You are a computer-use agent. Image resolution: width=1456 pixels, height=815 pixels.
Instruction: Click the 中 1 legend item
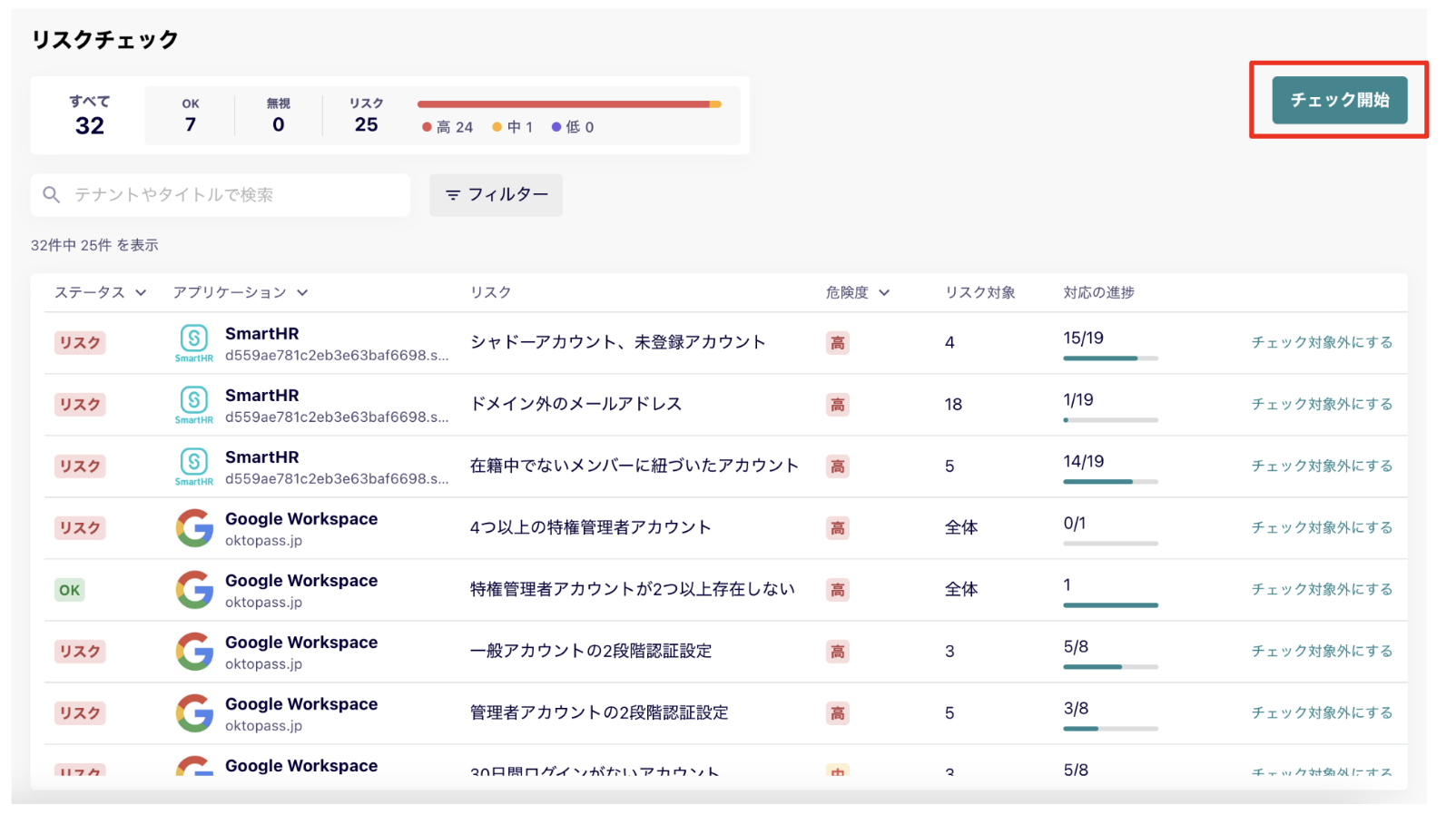click(512, 127)
